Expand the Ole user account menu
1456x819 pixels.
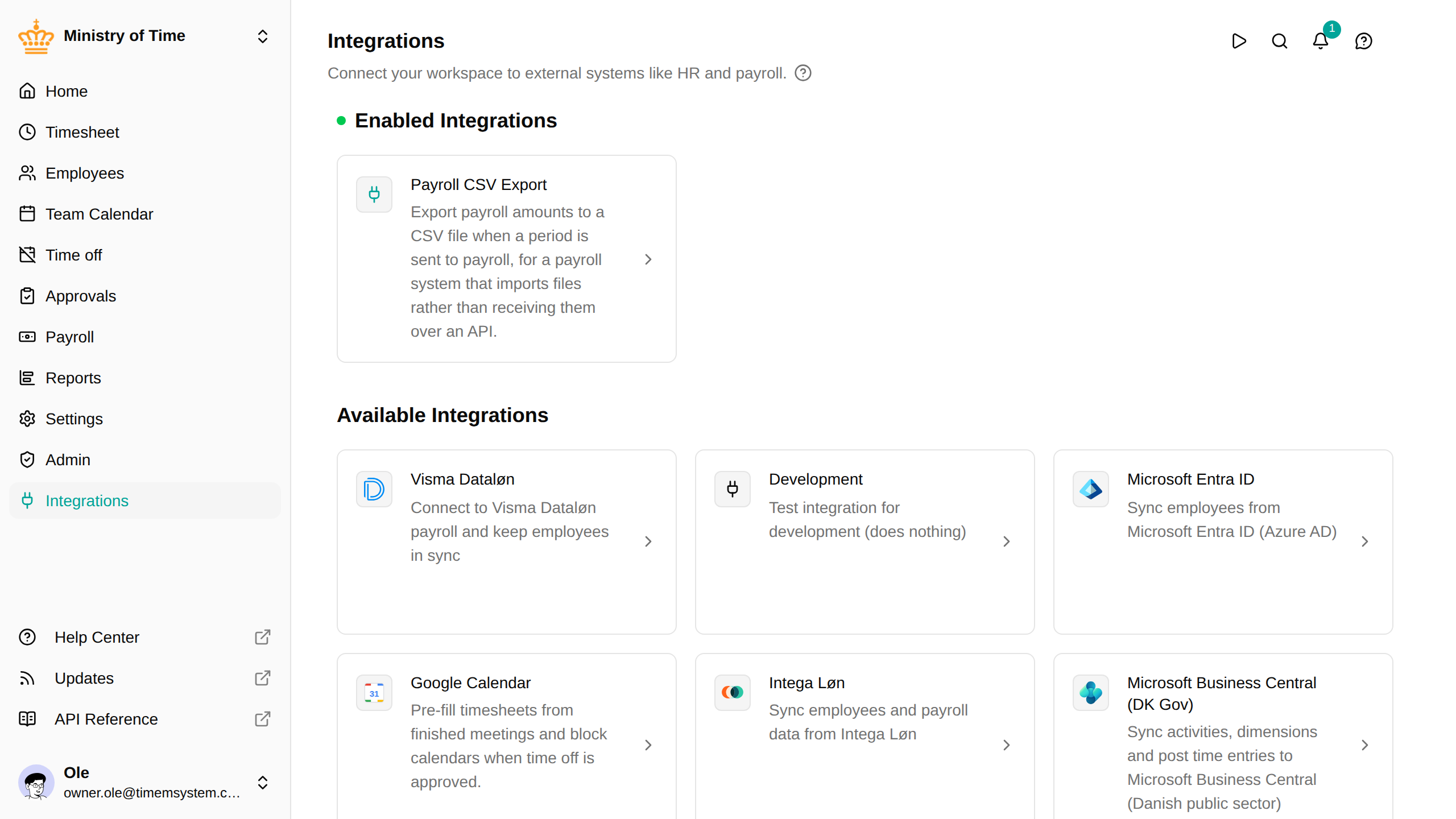tap(263, 783)
